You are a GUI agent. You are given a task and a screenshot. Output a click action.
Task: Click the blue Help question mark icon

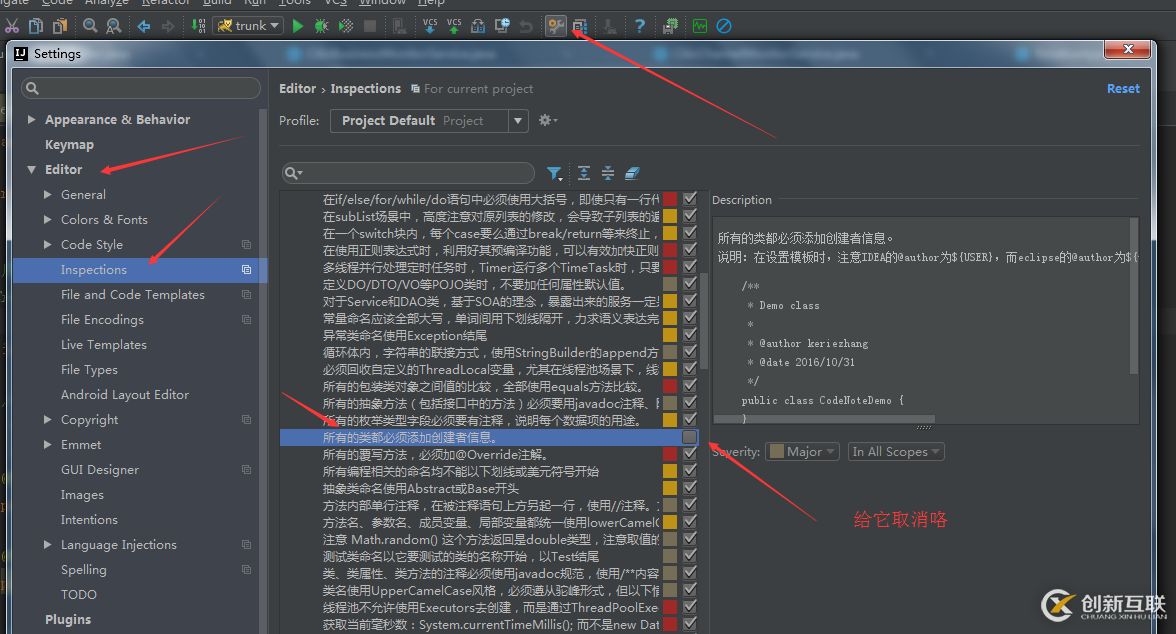(x=640, y=26)
